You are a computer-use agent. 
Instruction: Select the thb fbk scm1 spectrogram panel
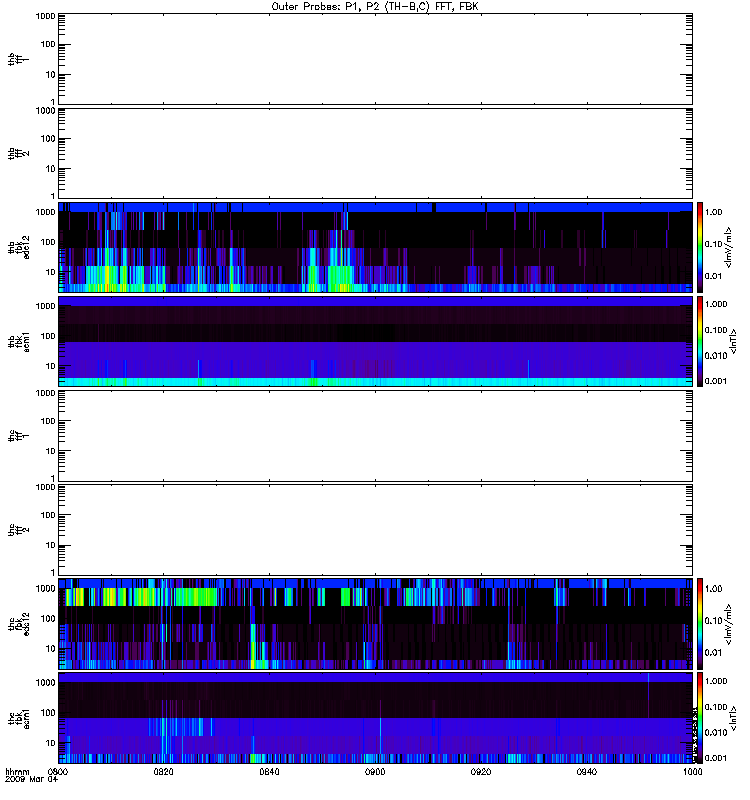pyautogui.click(x=376, y=342)
